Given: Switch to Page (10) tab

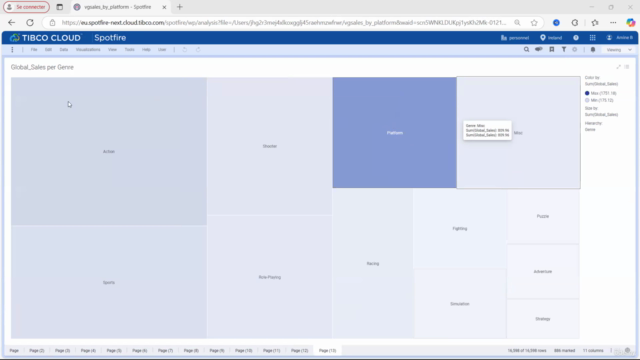Looking at the screenshot, I should click(244, 350).
